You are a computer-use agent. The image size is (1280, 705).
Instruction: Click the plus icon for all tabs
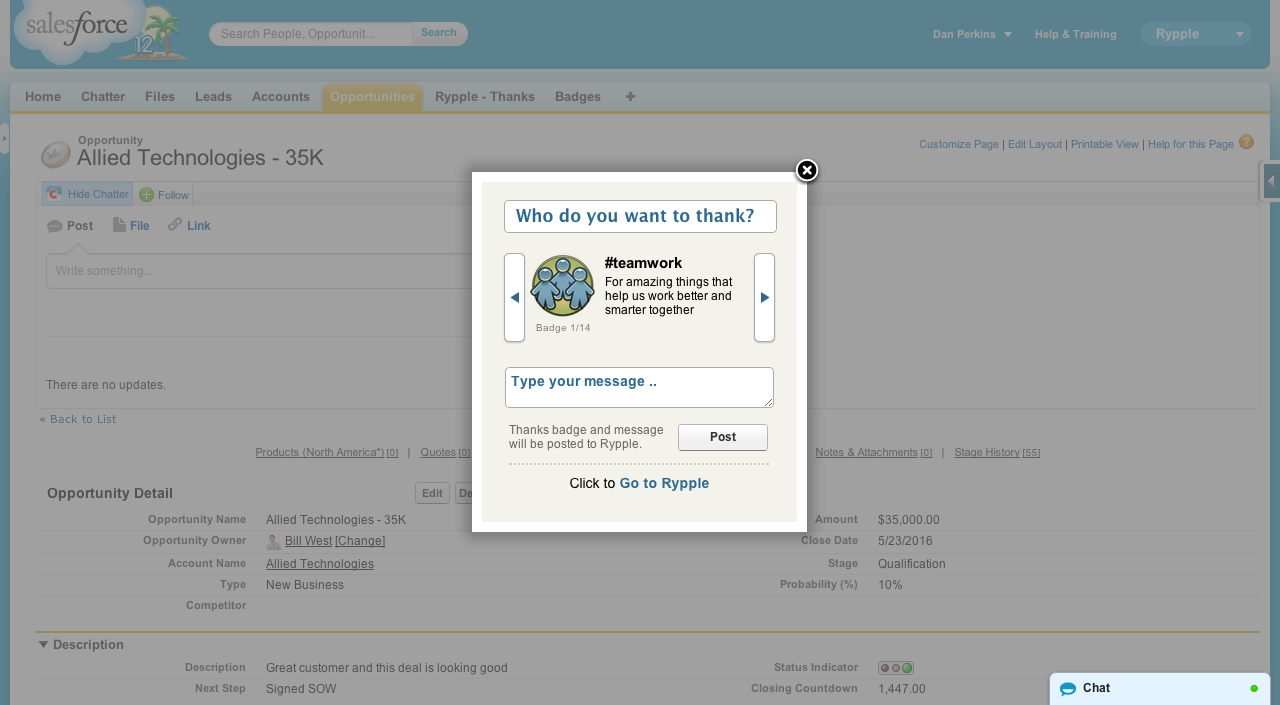630,97
